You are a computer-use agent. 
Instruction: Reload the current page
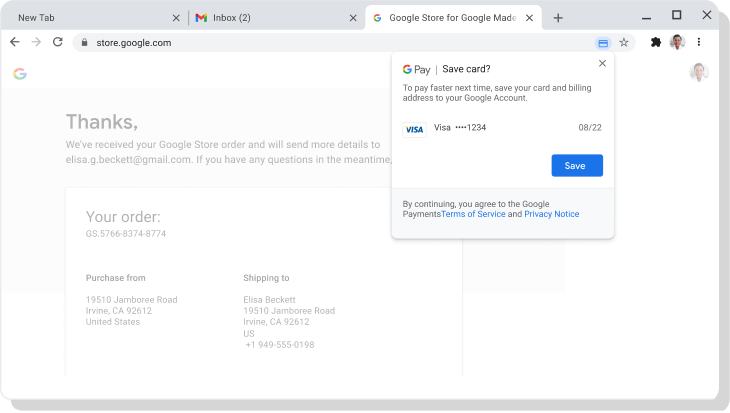[x=58, y=42]
